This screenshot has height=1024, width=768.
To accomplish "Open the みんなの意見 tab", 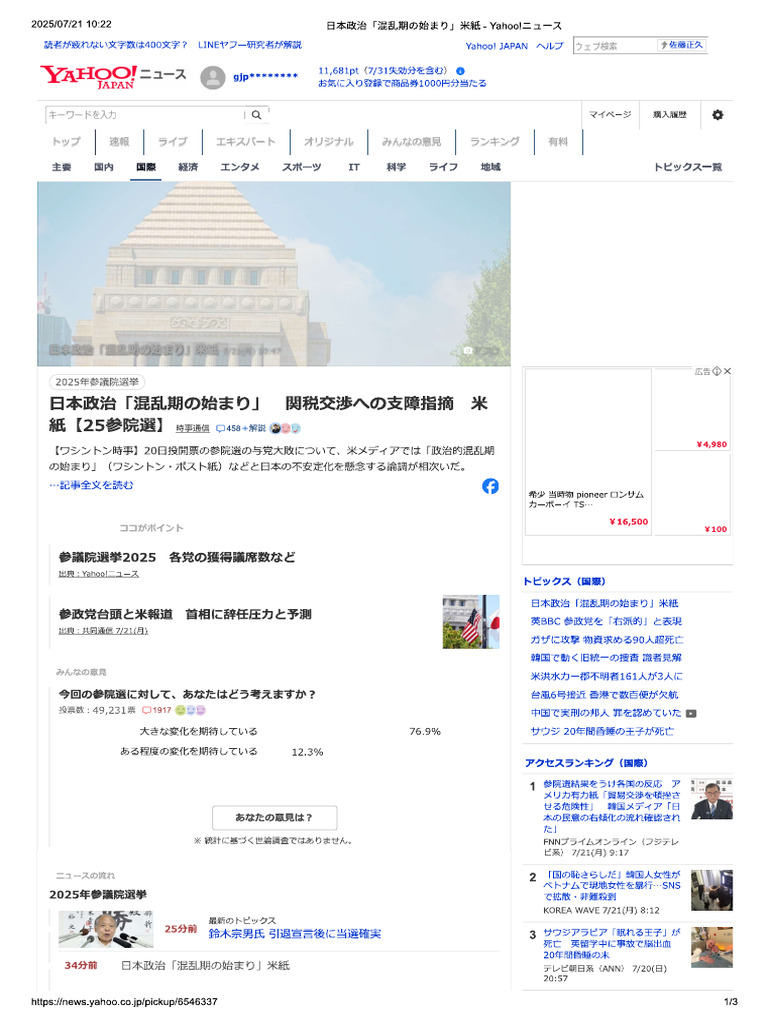I will (x=411, y=142).
